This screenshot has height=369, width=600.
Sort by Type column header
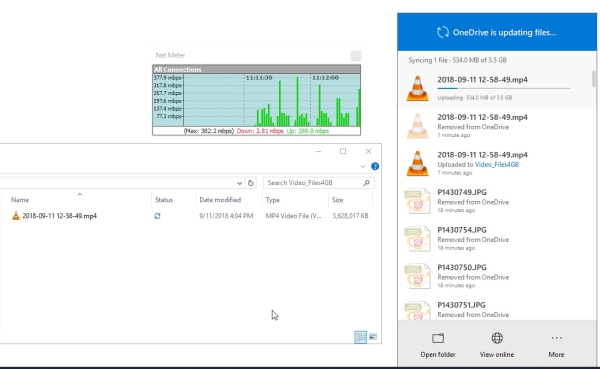272,200
